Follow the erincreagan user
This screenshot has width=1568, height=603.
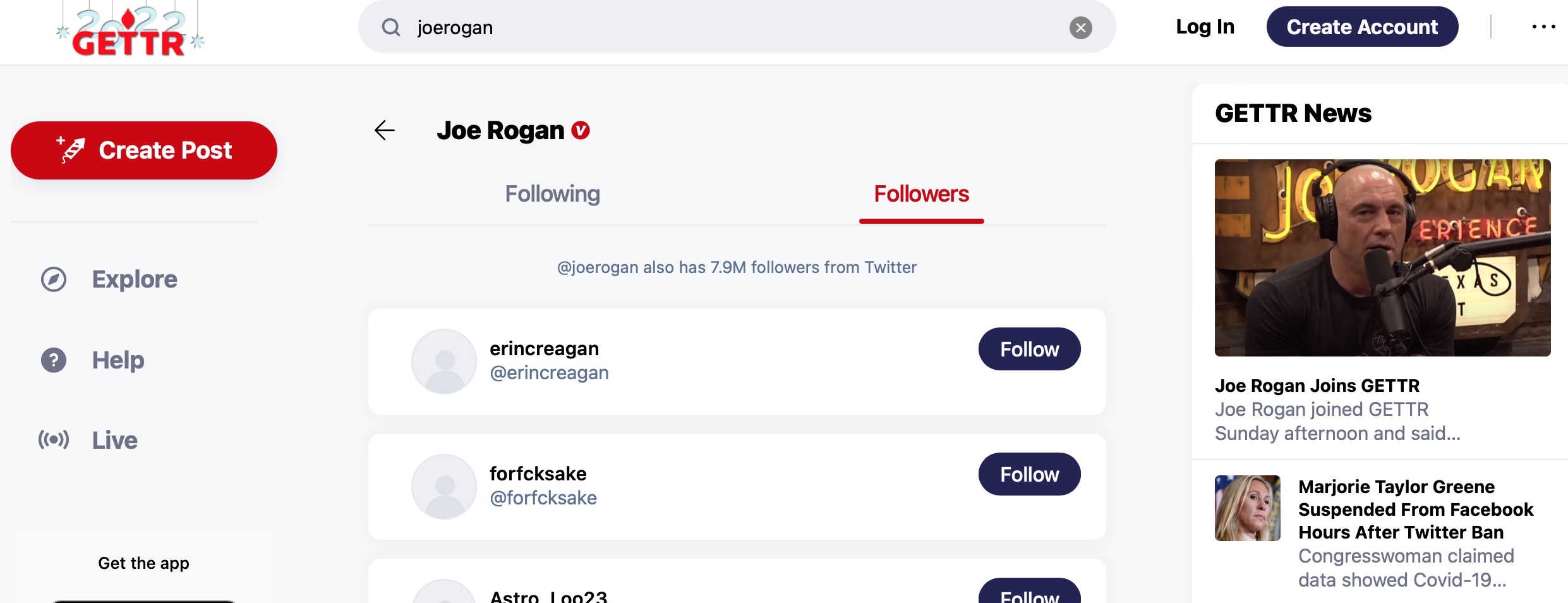coord(1029,349)
